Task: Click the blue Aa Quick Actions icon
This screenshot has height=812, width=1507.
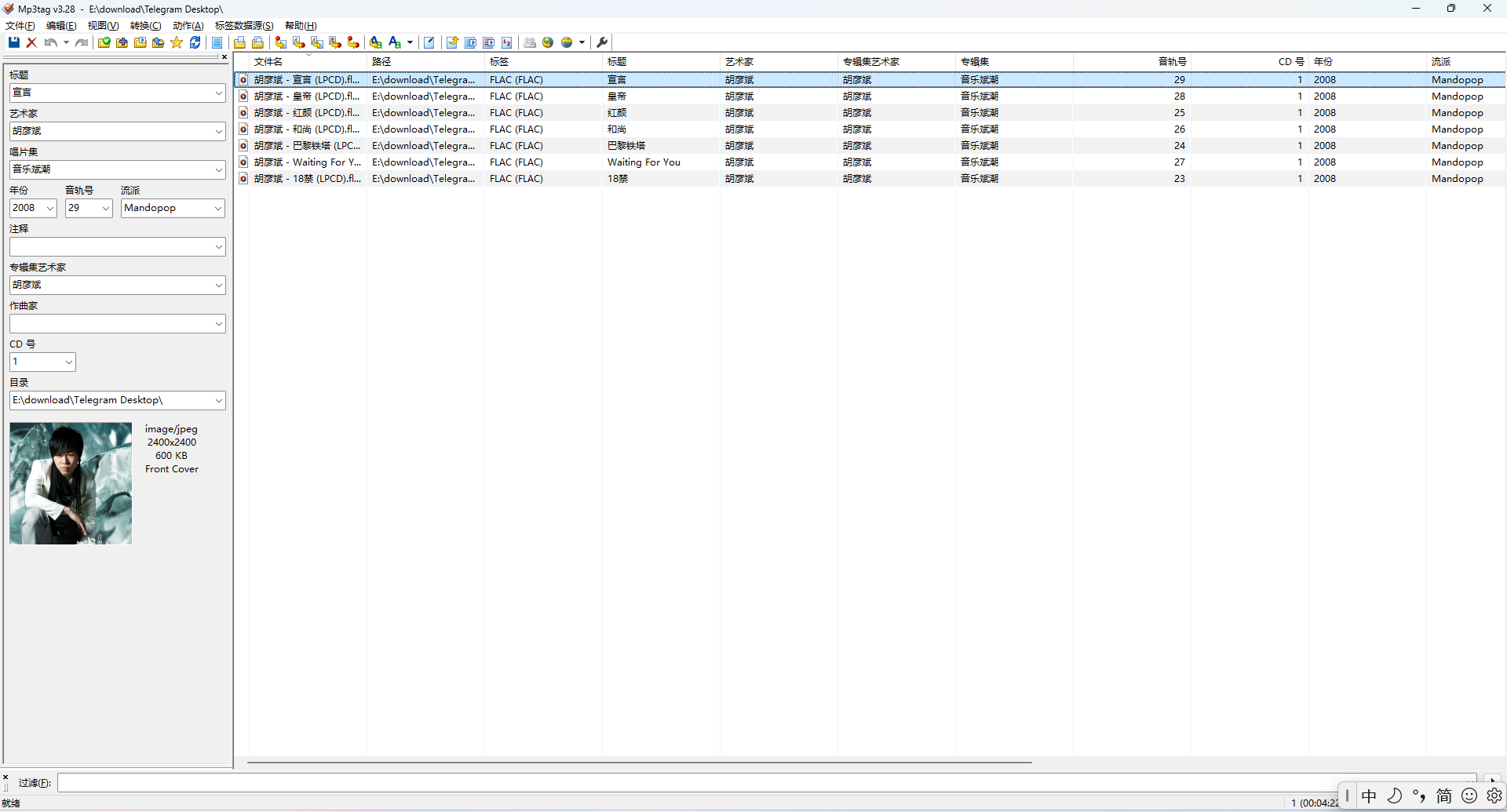Action: [x=395, y=42]
